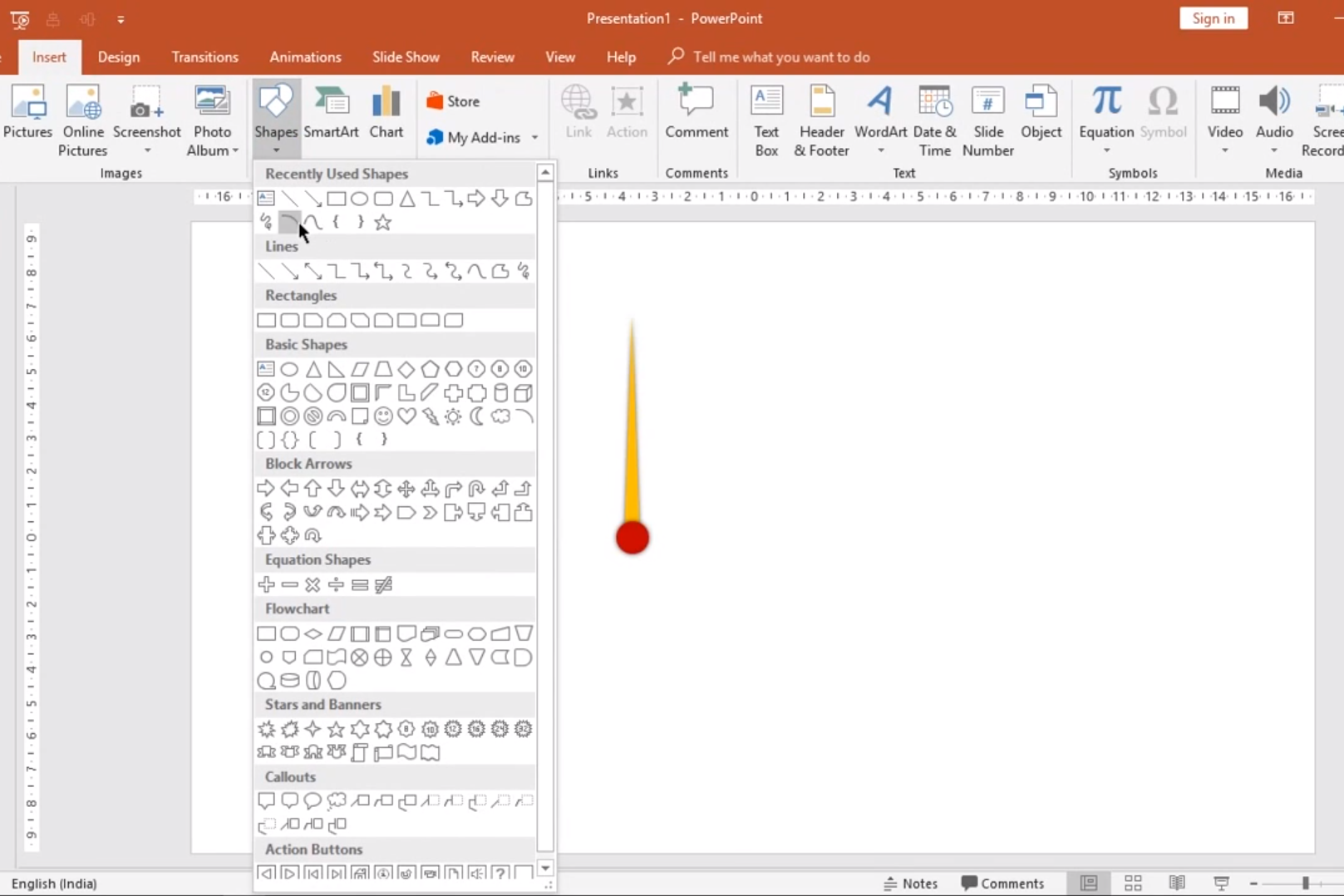Add a Text Box from ribbon
The image size is (1344, 896).
coord(766,121)
